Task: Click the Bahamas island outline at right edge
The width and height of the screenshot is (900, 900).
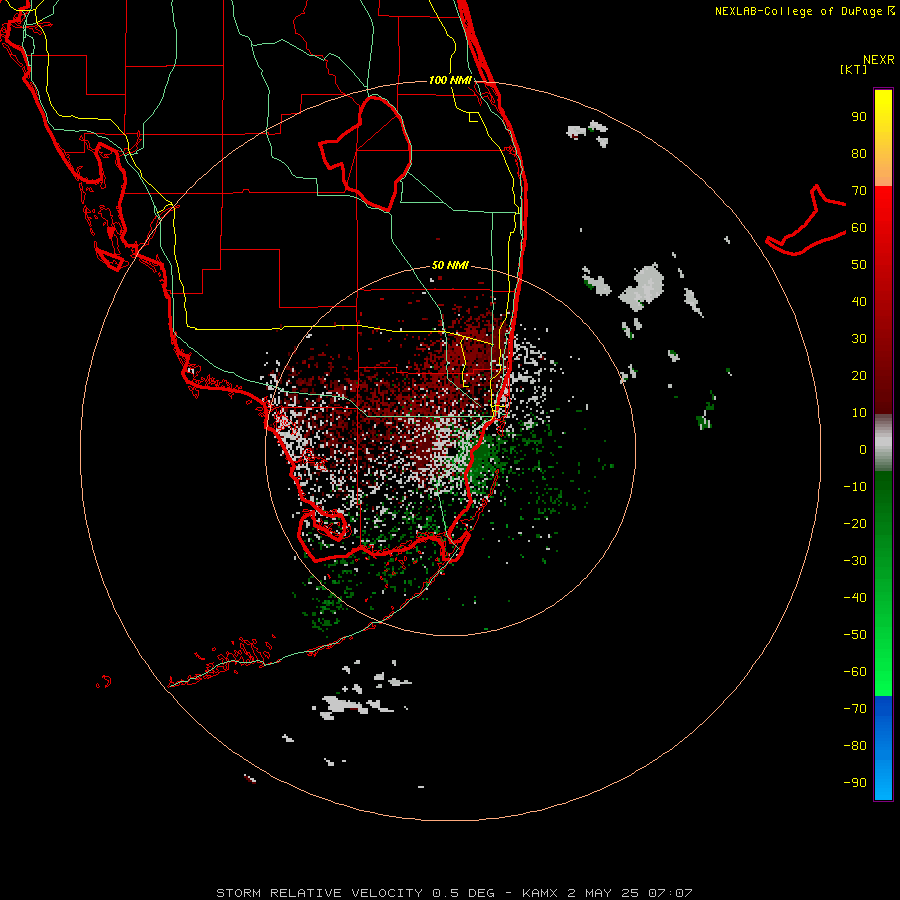Action: (x=805, y=221)
